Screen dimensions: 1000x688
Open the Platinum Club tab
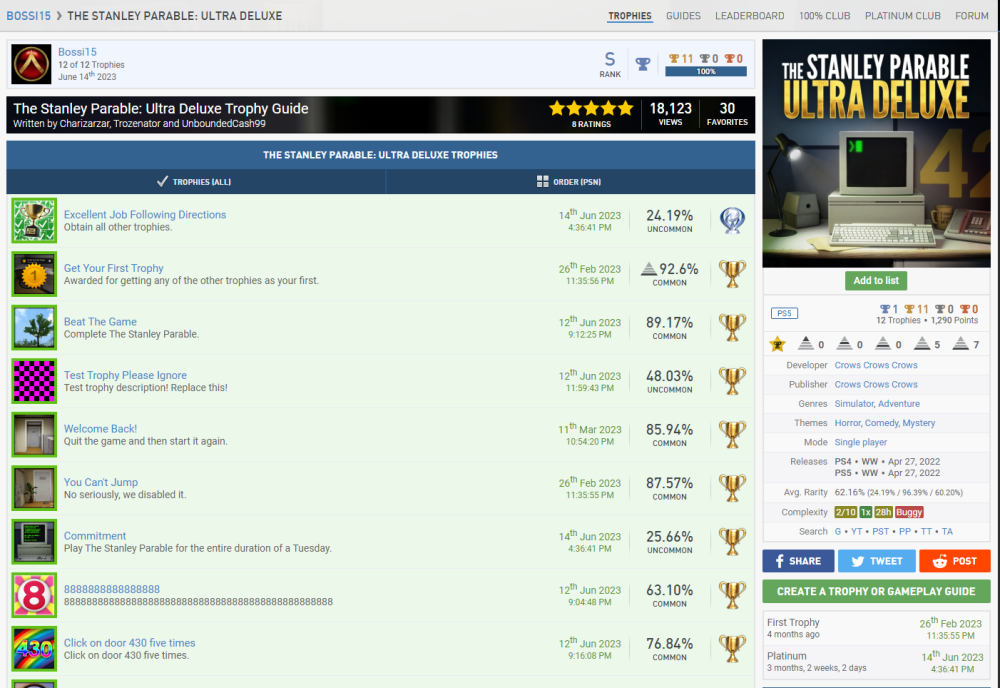(902, 16)
